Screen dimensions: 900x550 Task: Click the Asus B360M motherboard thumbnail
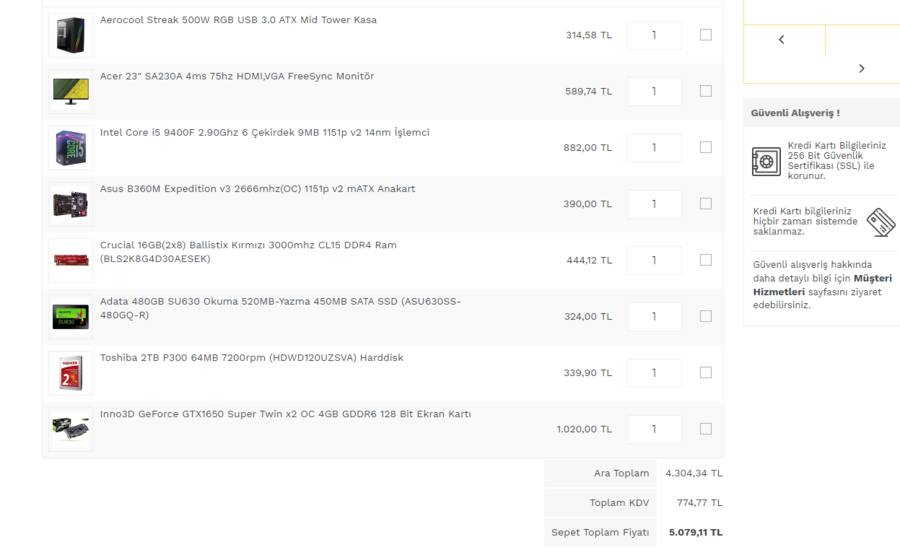click(x=70, y=204)
